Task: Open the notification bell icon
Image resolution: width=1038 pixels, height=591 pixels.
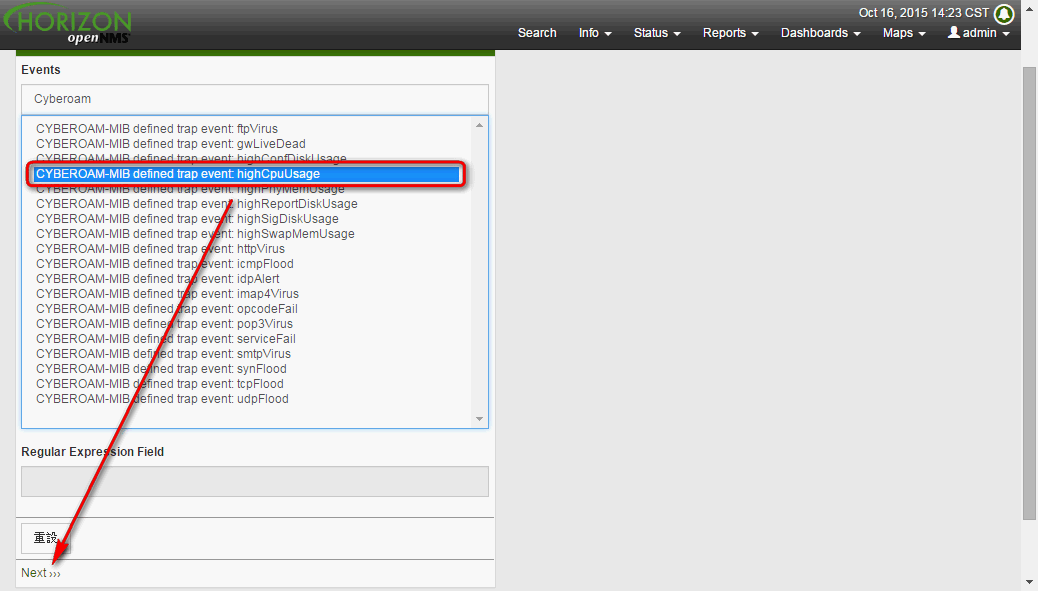Action: [x=1004, y=14]
